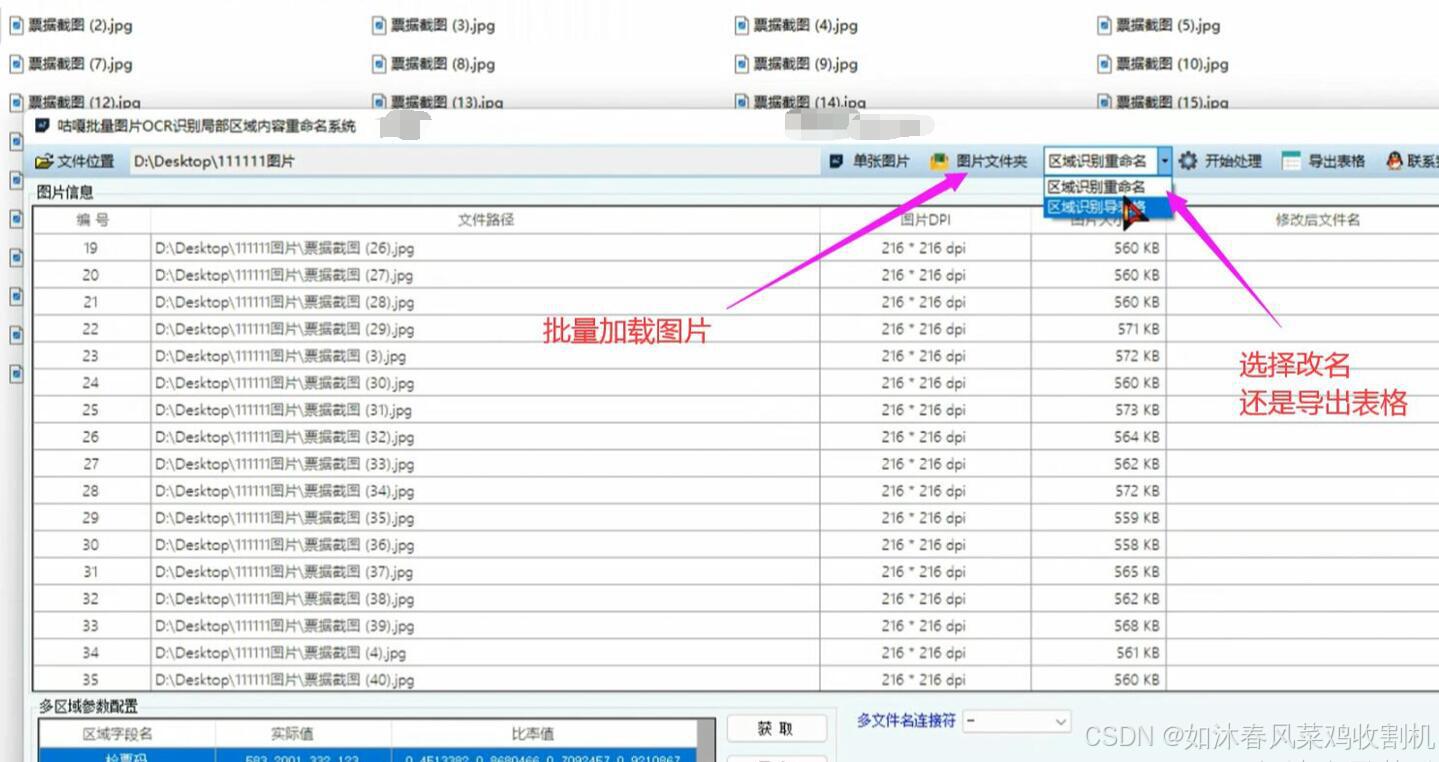1439x762 pixels.
Task: Click file icon of 票据截图 (4).jpg
Action: pos(742,26)
